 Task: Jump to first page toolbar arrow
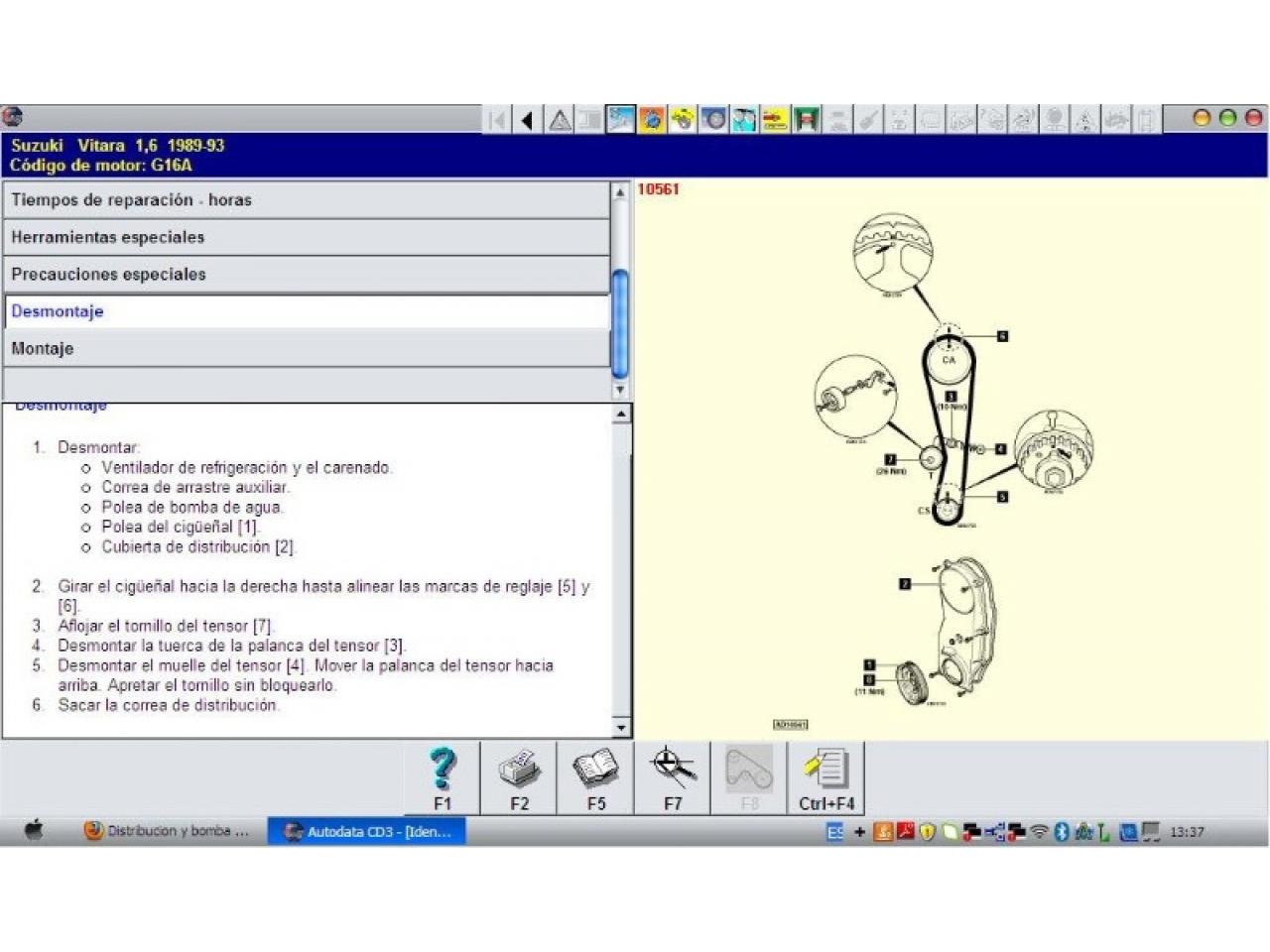click(498, 120)
